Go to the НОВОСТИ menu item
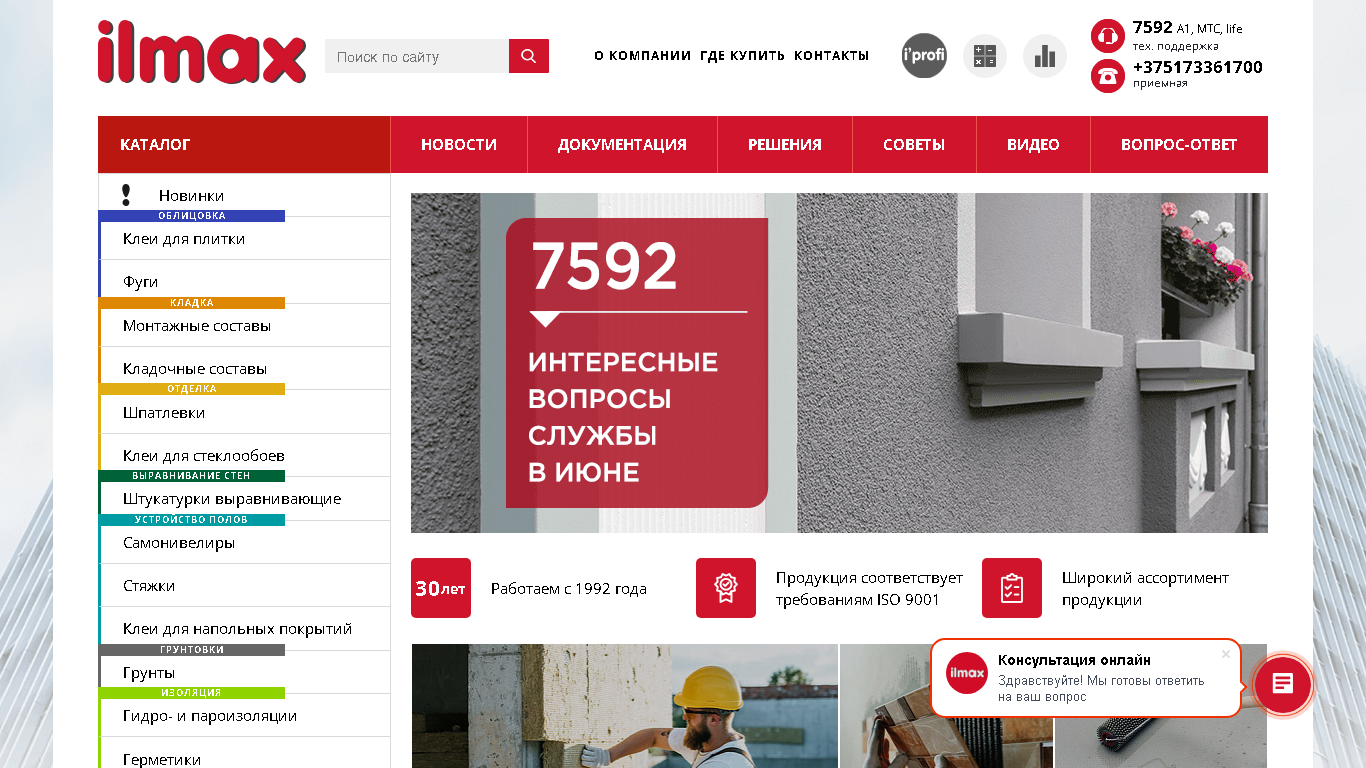 [459, 144]
